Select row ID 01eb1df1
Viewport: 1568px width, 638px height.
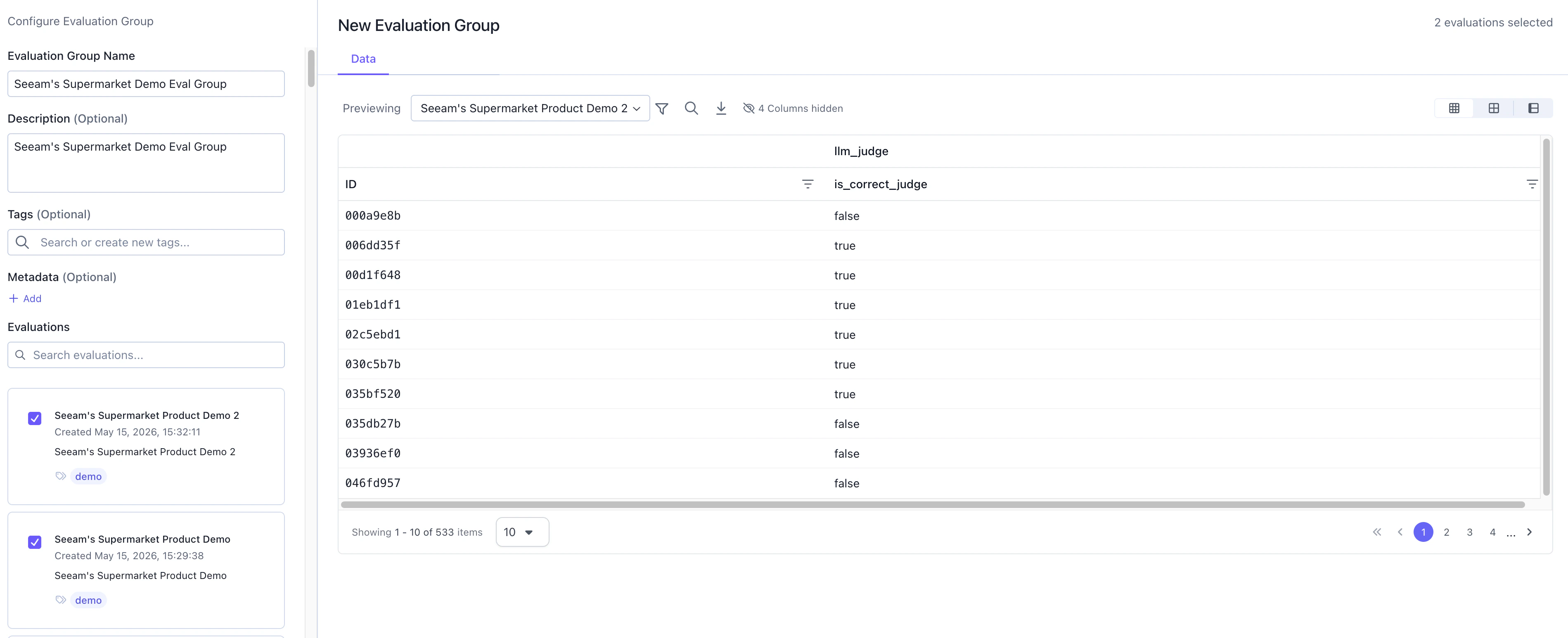coord(372,305)
